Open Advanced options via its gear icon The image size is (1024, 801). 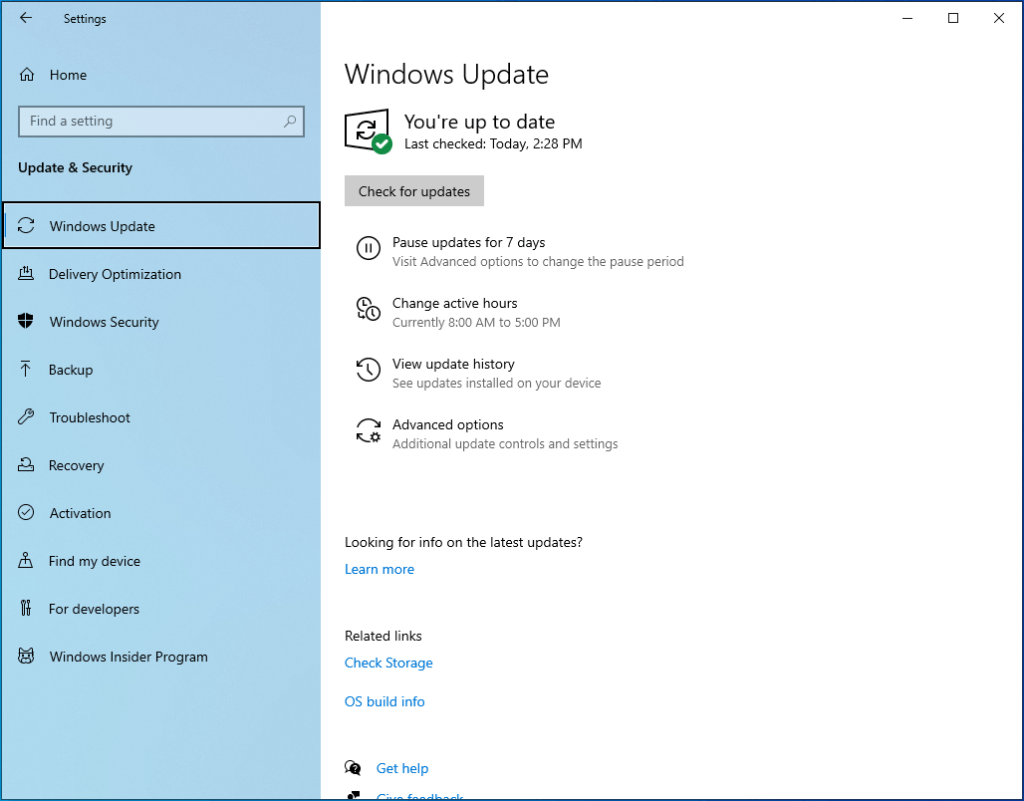(368, 432)
